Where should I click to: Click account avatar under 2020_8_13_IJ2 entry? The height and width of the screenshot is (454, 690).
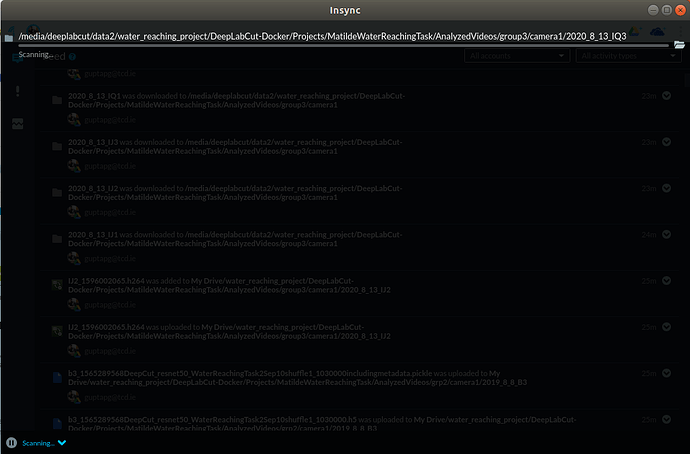click(x=74, y=212)
